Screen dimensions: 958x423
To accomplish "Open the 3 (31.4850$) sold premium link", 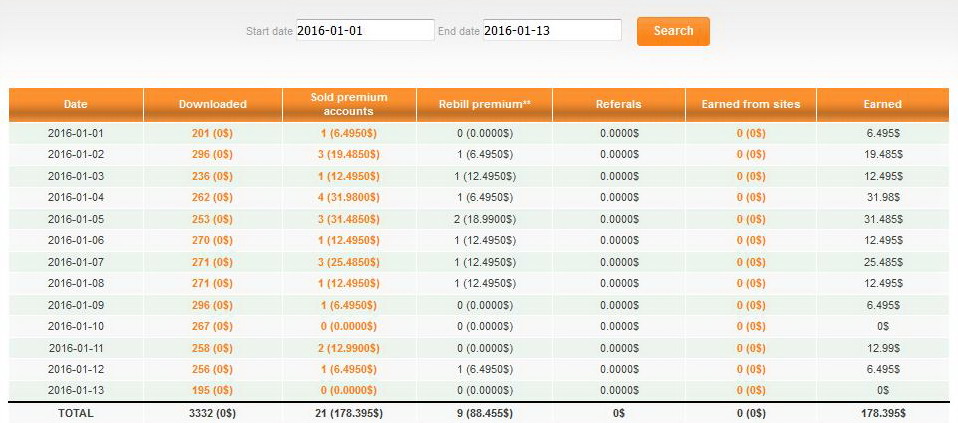I will point(349,219).
